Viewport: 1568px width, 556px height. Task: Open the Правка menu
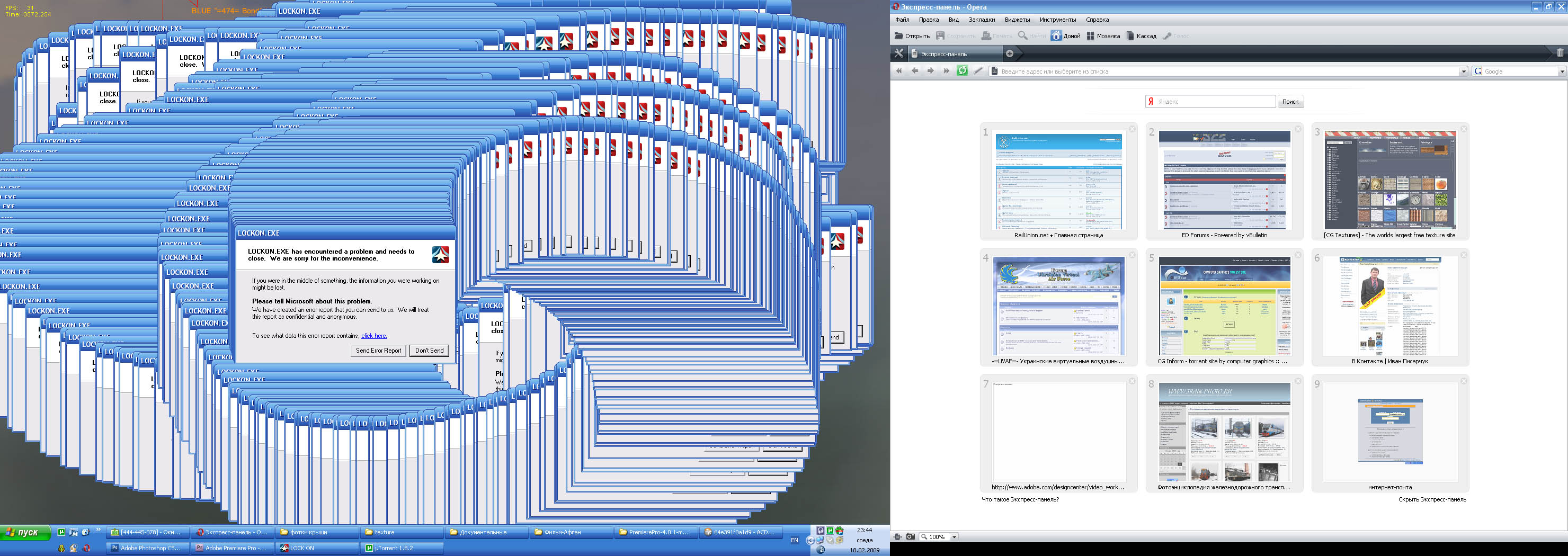(929, 20)
